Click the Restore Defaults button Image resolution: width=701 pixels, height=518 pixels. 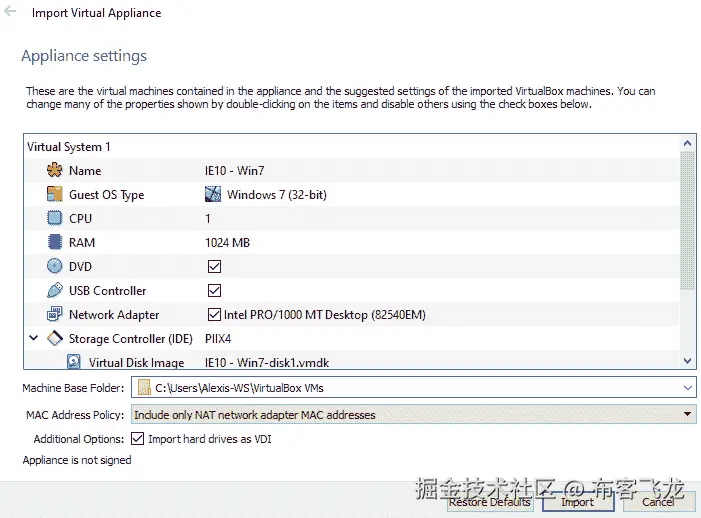(x=490, y=502)
